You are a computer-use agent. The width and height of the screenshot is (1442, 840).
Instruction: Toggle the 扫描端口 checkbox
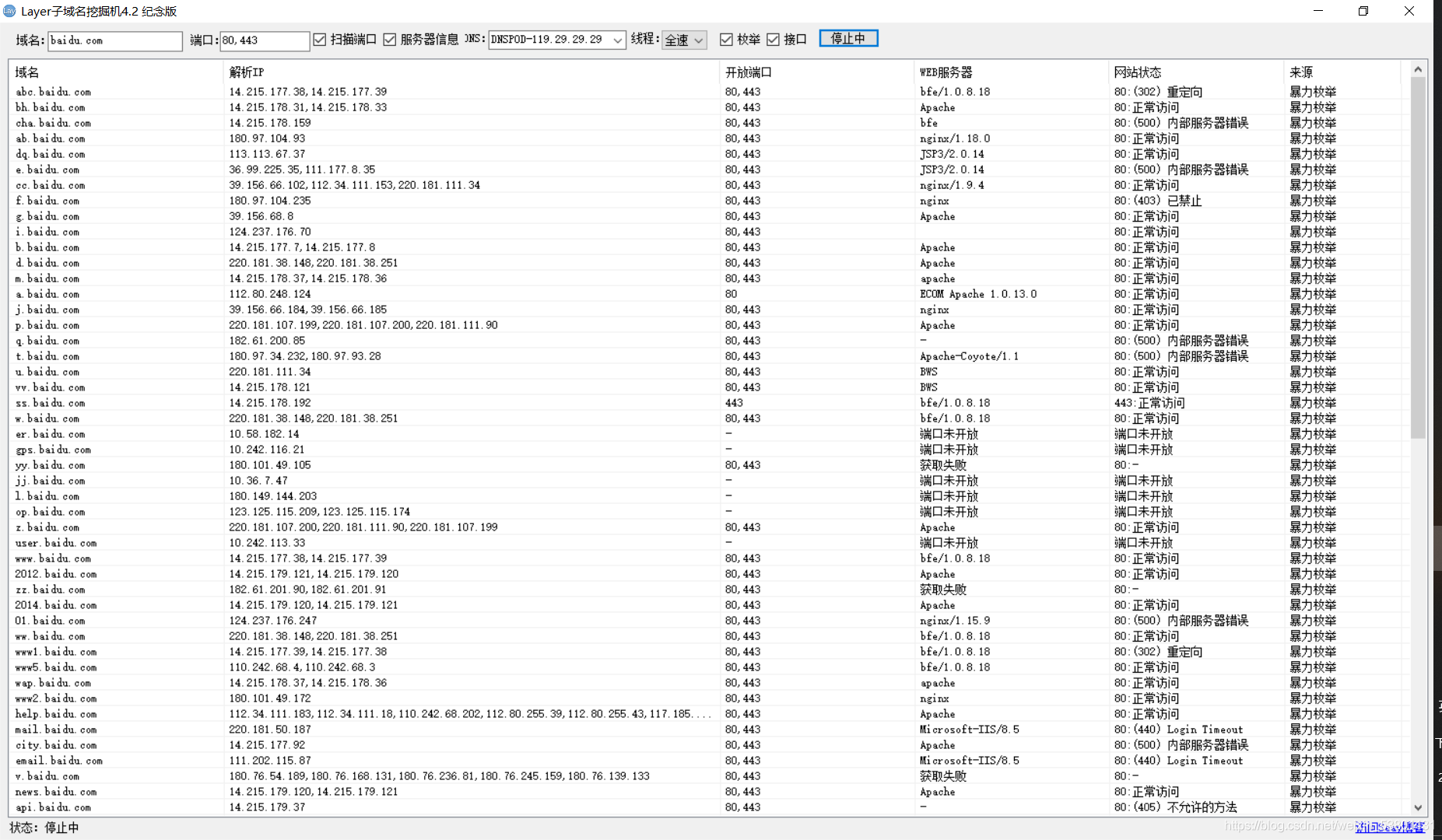(x=320, y=40)
